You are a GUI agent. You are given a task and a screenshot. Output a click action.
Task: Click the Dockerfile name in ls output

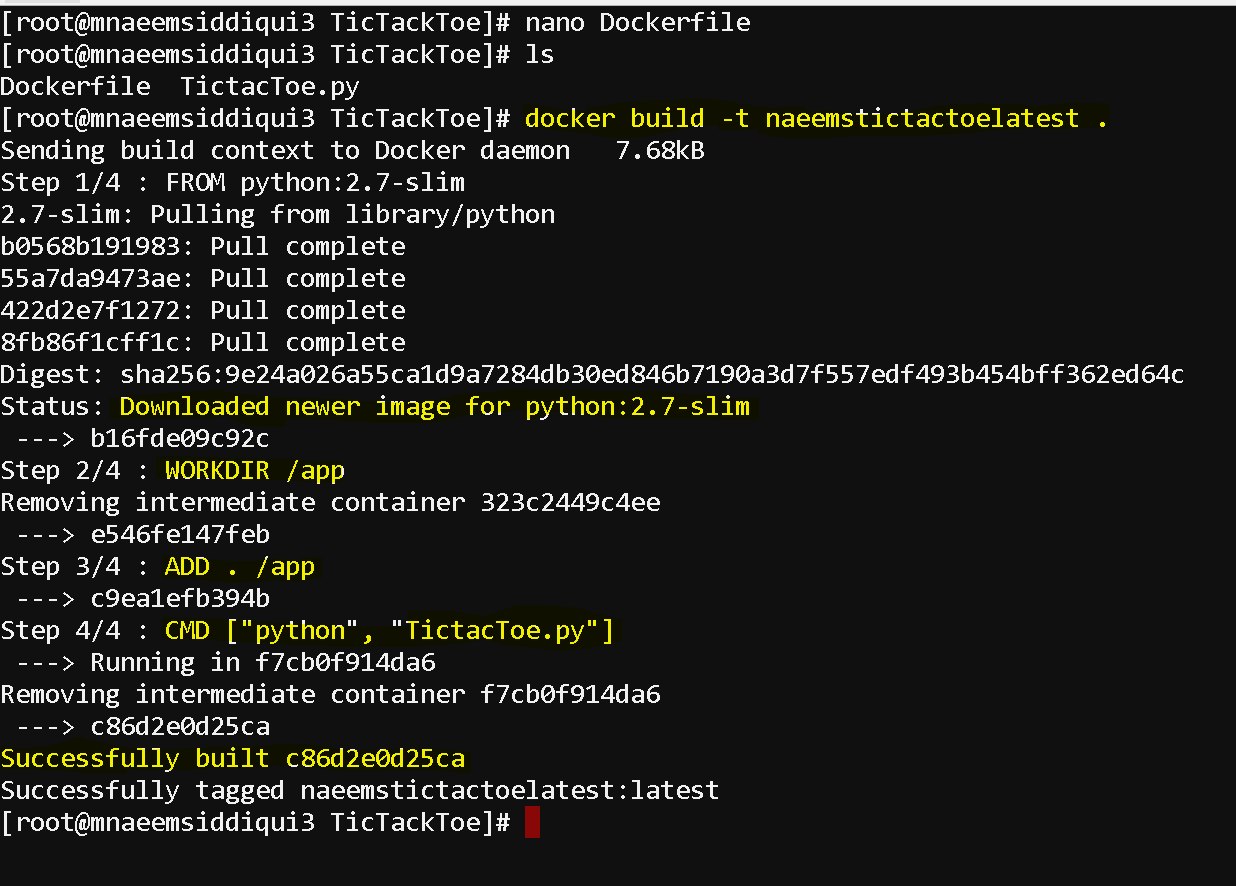(x=75, y=86)
